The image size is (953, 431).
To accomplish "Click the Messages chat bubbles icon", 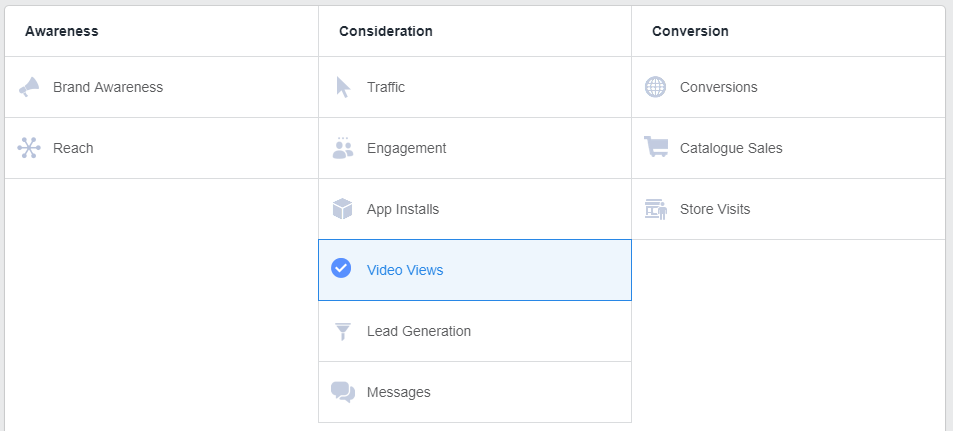I will 343,392.
